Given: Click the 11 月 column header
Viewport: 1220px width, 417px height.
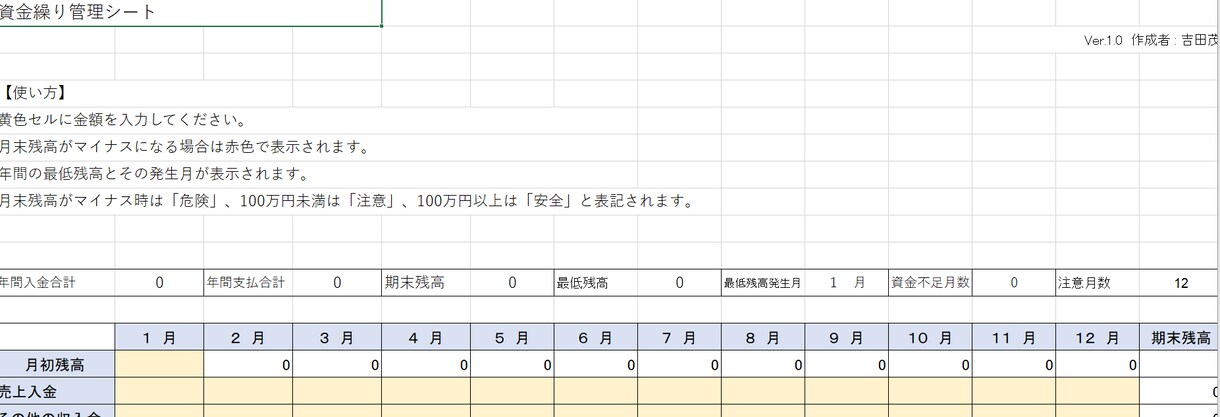Looking at the screenshot, I should tap(1013, 337).
